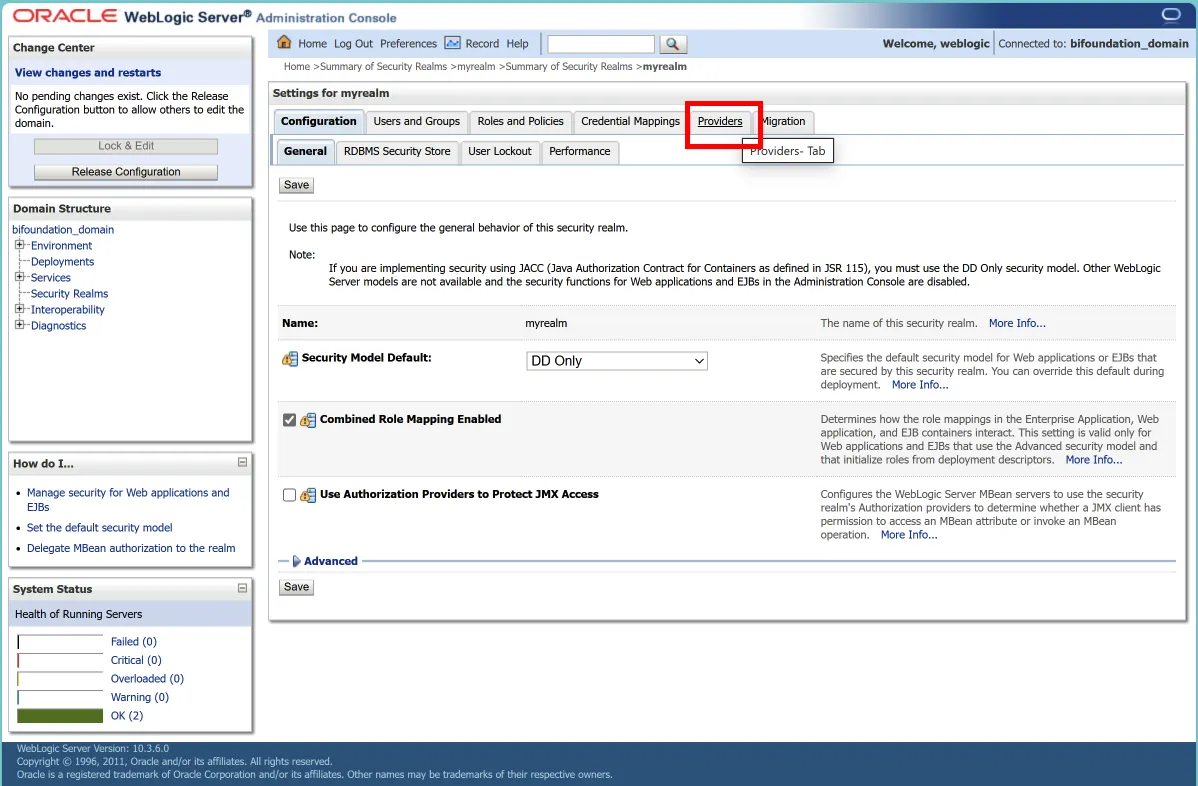1198x786 pixels.
Task: Click the OK (2) status link
Action: click(127, 715)
